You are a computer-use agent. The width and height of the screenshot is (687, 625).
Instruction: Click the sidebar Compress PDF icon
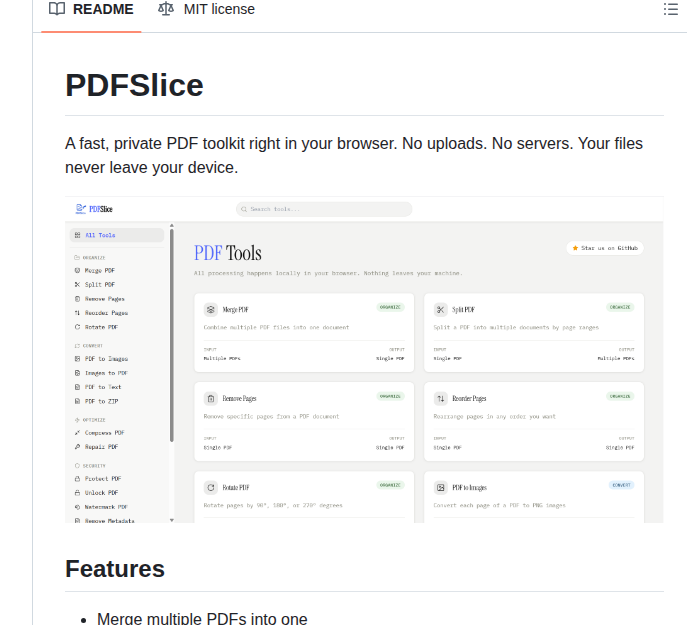78,433
